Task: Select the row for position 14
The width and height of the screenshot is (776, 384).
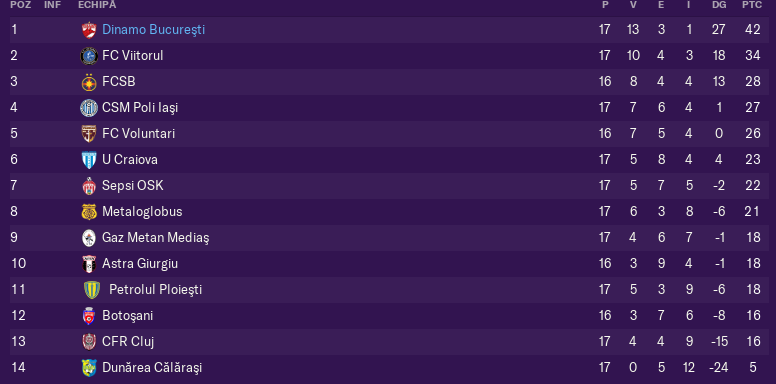Action: pyautogui.click(x=389, y=368)
